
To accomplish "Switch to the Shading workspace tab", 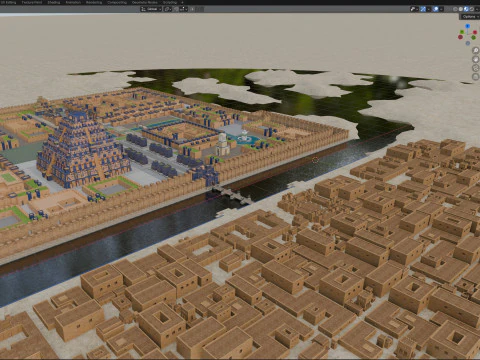I will coord(54,2).
